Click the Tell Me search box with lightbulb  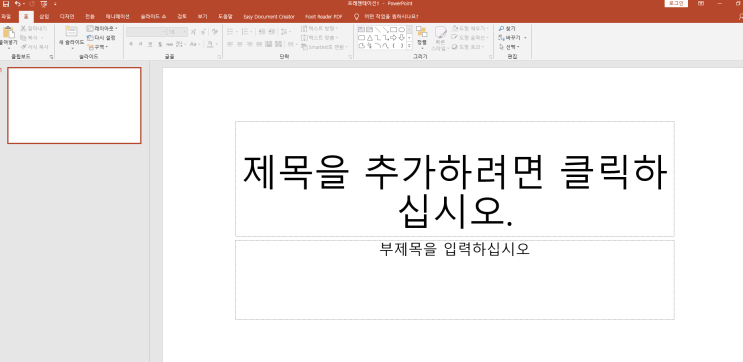(386, 17)
